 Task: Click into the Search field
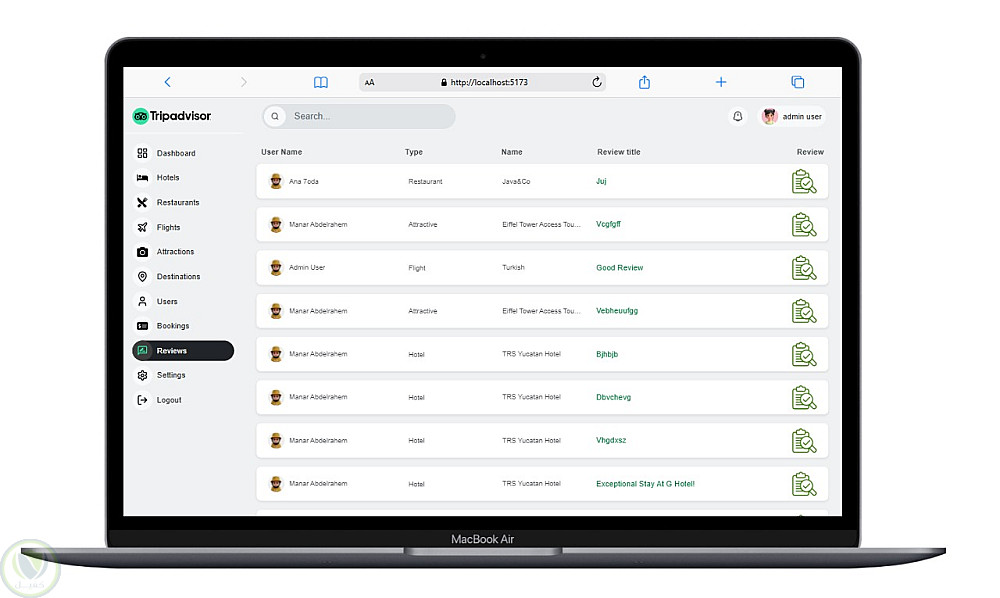pos(359,116)
